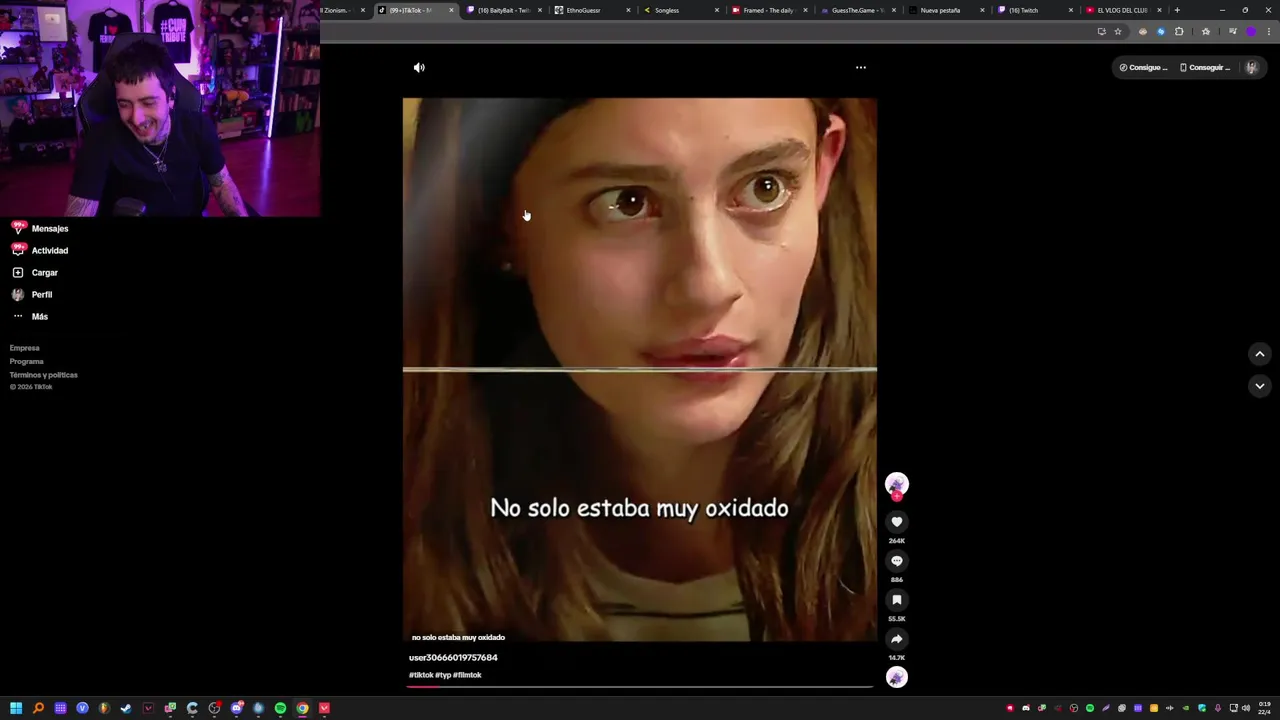Open a new browser tab with plus

pos(1177,10)
